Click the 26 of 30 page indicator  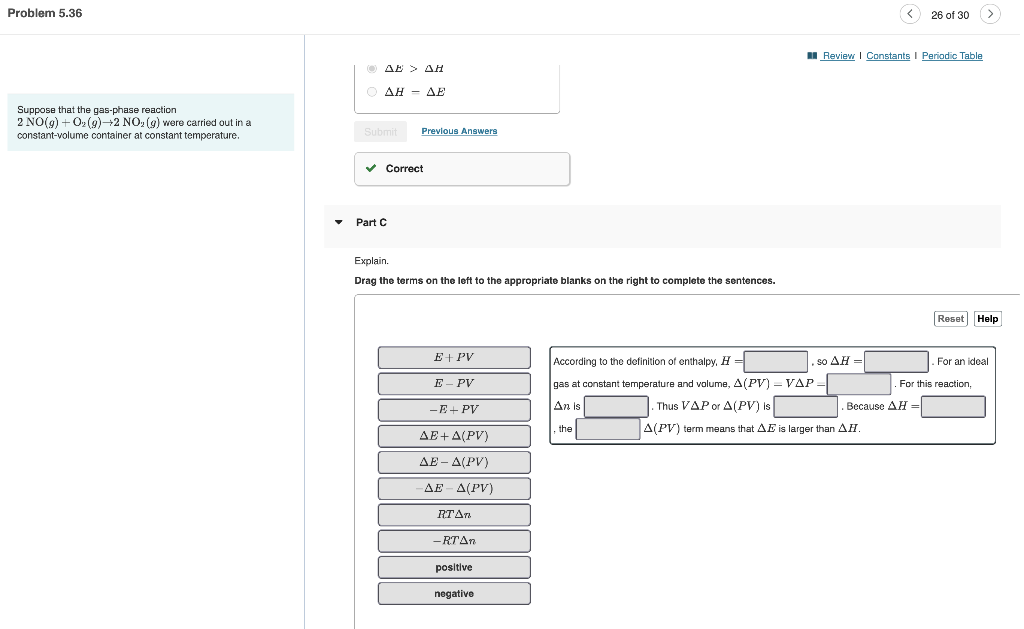coord(950,14)
